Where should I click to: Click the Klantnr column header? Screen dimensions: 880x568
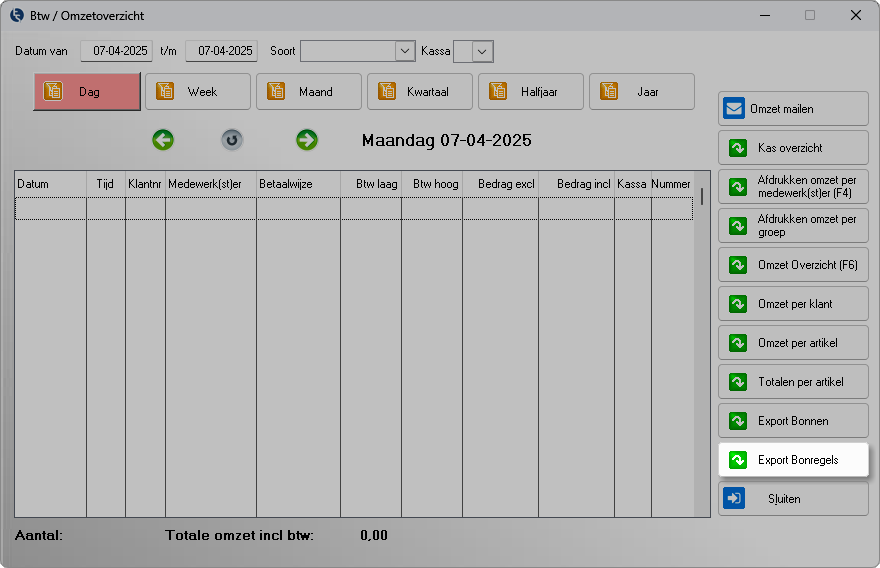[x=145, y=184]
